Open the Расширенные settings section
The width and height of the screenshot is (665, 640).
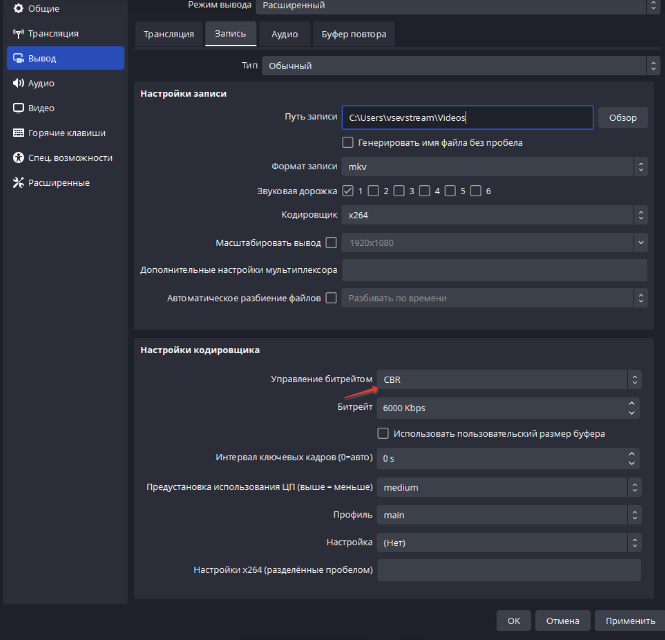pyautogui.click(x=65, y=183)
